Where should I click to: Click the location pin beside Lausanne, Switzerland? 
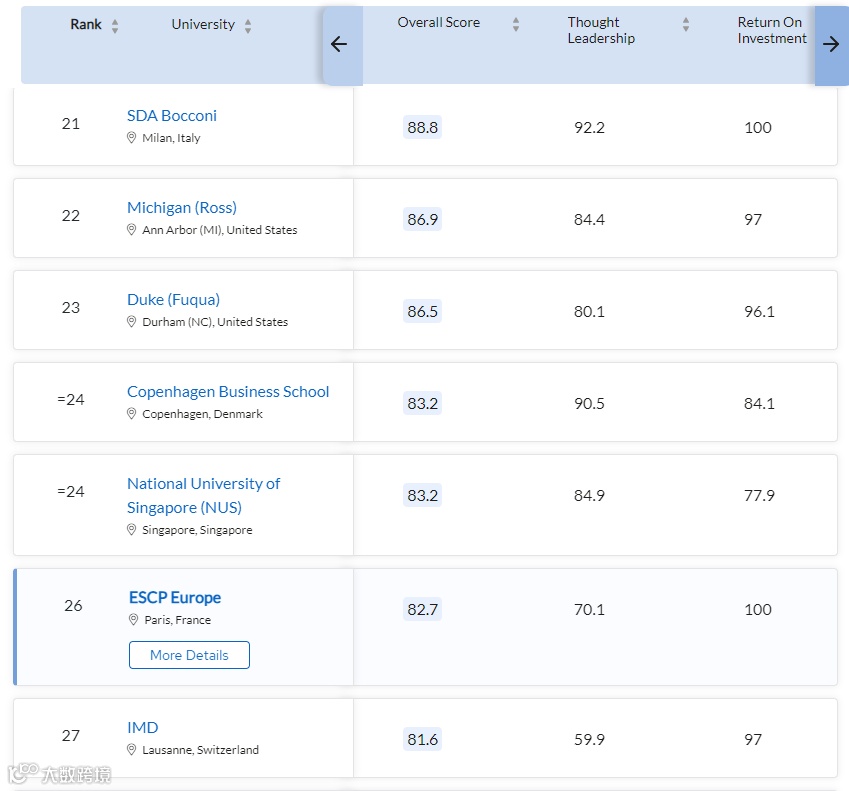click(132, 749)
